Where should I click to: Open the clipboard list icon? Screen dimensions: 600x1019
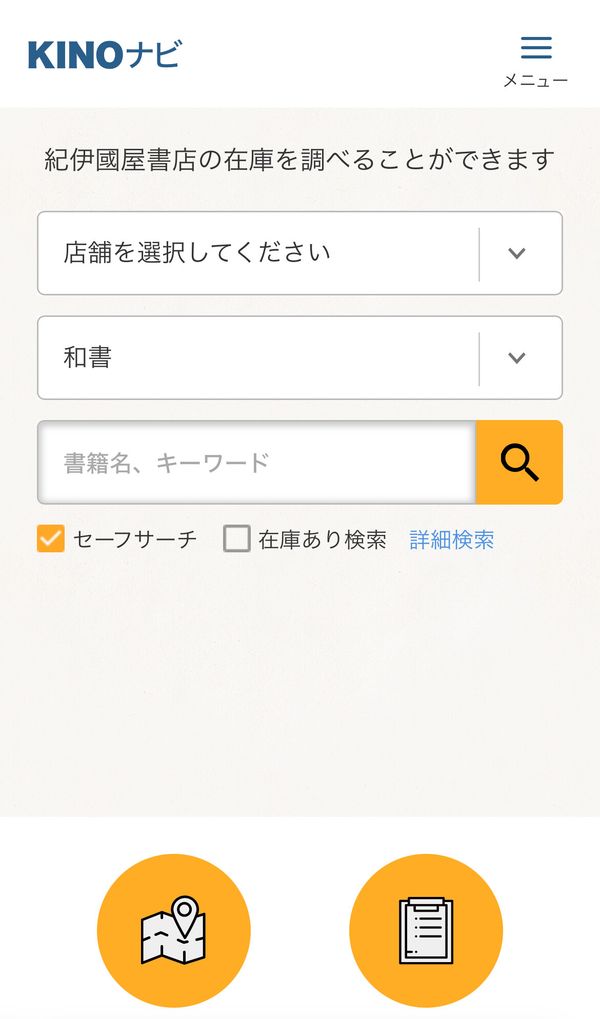[426, 930]
